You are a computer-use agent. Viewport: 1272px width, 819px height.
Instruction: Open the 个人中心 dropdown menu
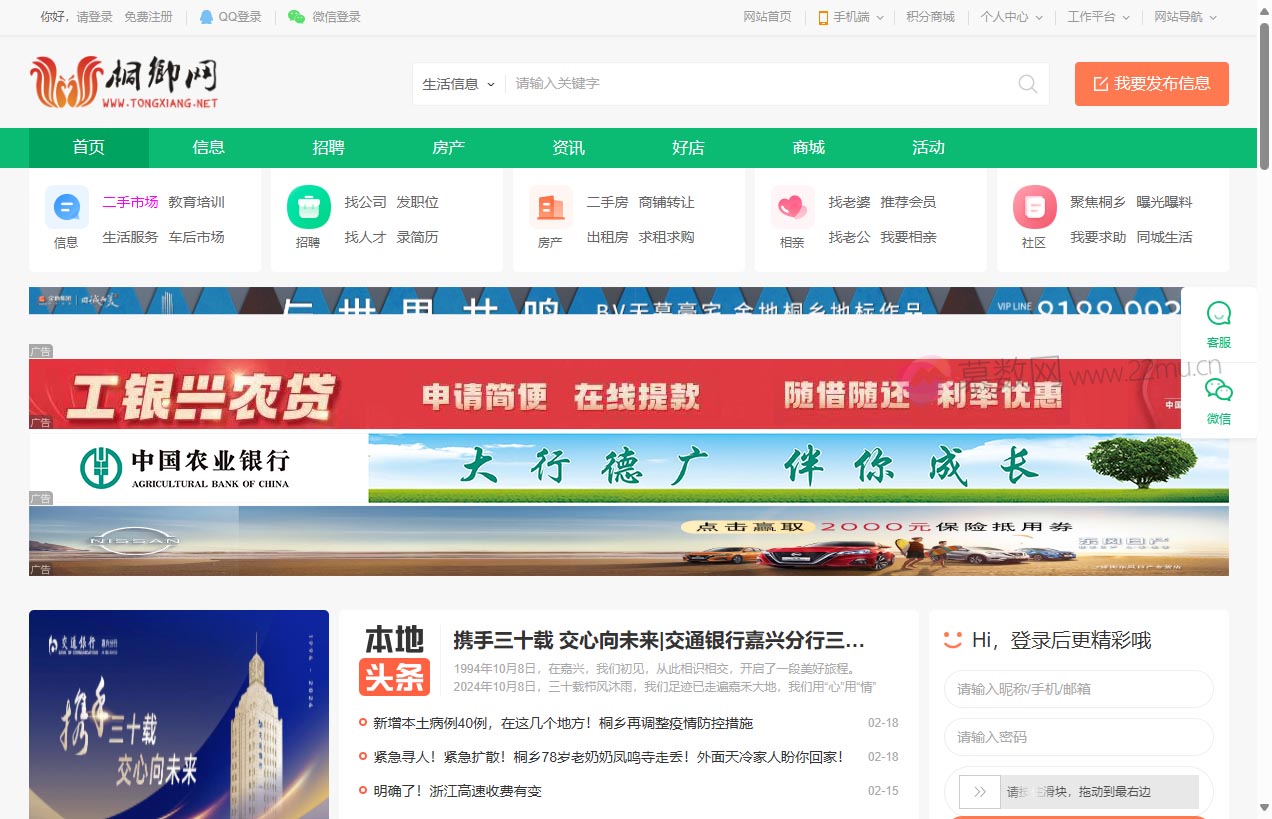[x=1011, y=17]
